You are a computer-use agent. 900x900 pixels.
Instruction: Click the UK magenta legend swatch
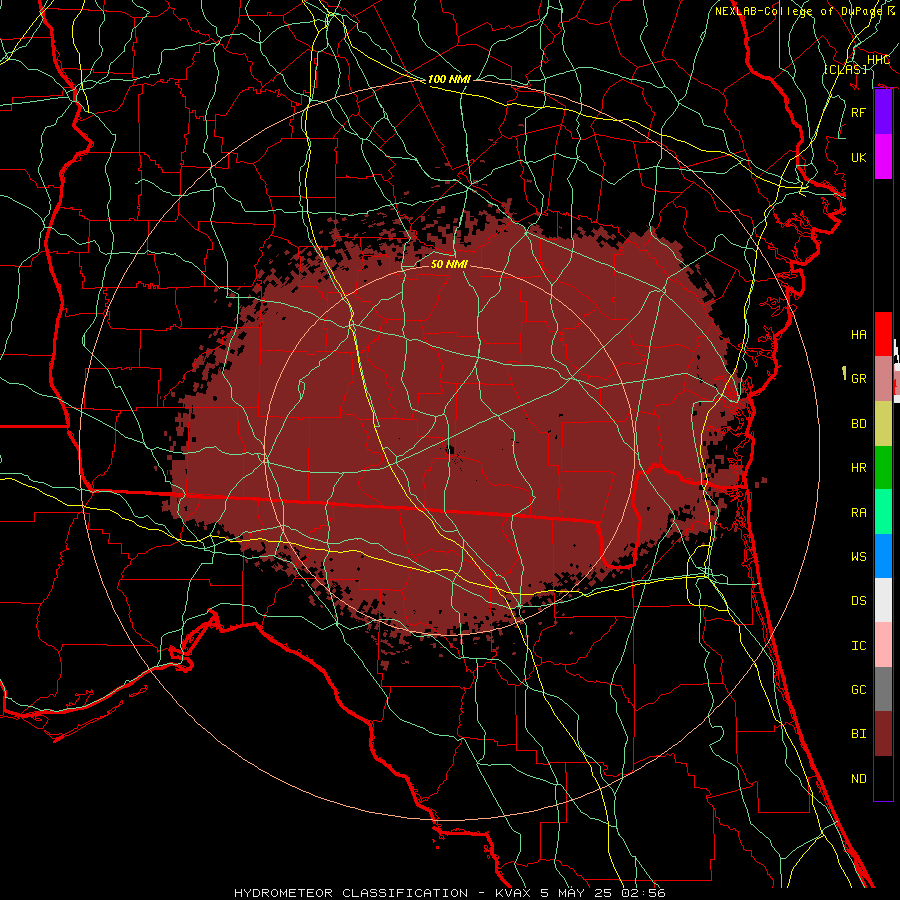883,157
